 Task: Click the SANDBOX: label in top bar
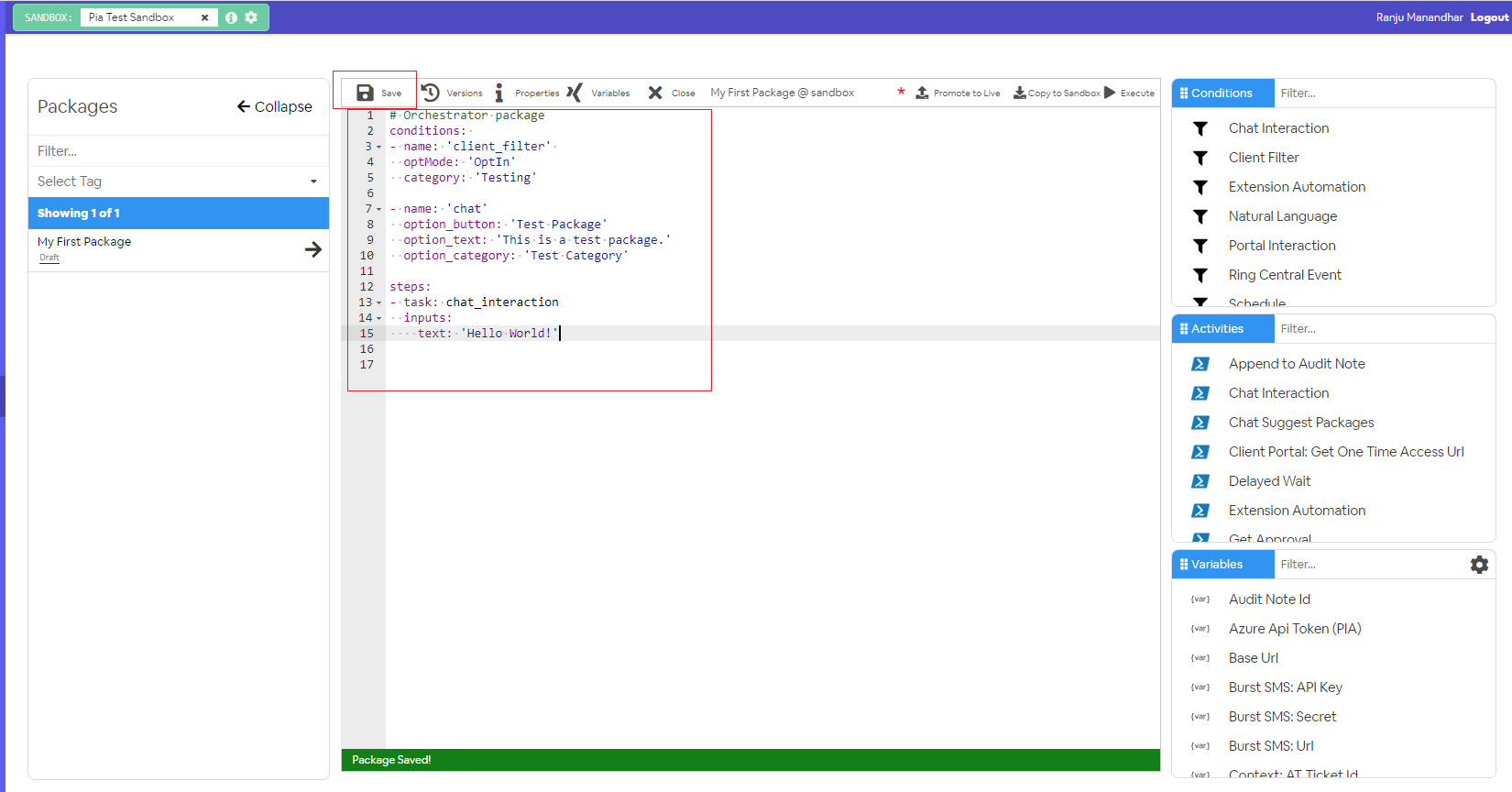(x=49, y=17)
